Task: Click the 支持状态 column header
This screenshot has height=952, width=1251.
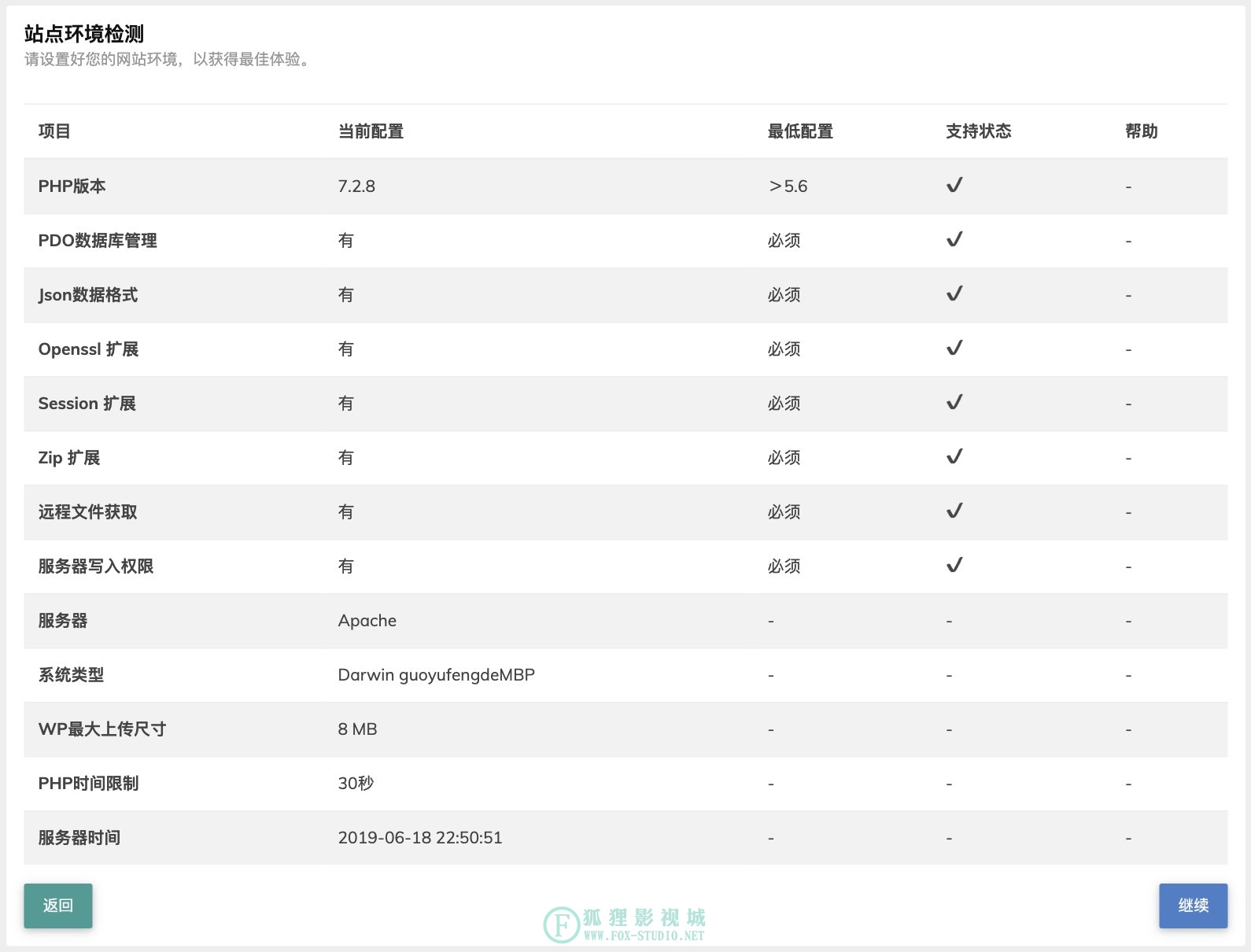Action: [x=979, y=131]
